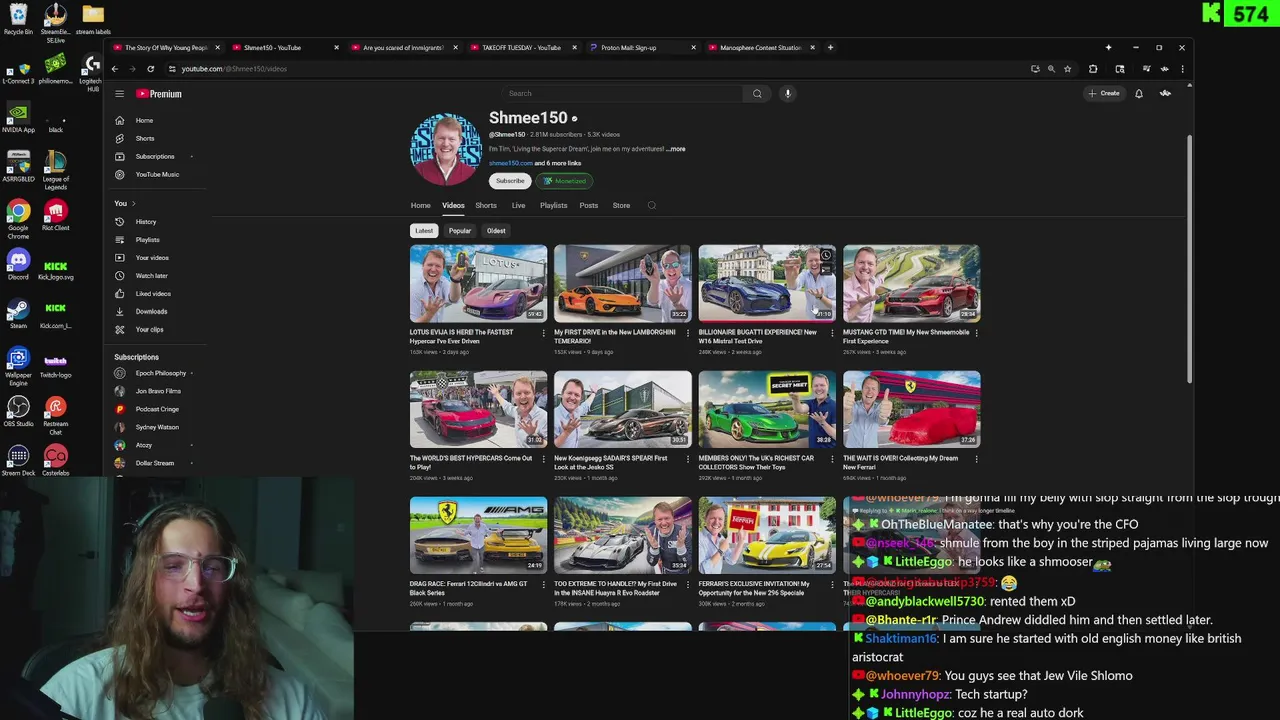Switch to the channel Playlists tab
Viewport: 1280px width, 720px height.
click(x=553, y=205)
